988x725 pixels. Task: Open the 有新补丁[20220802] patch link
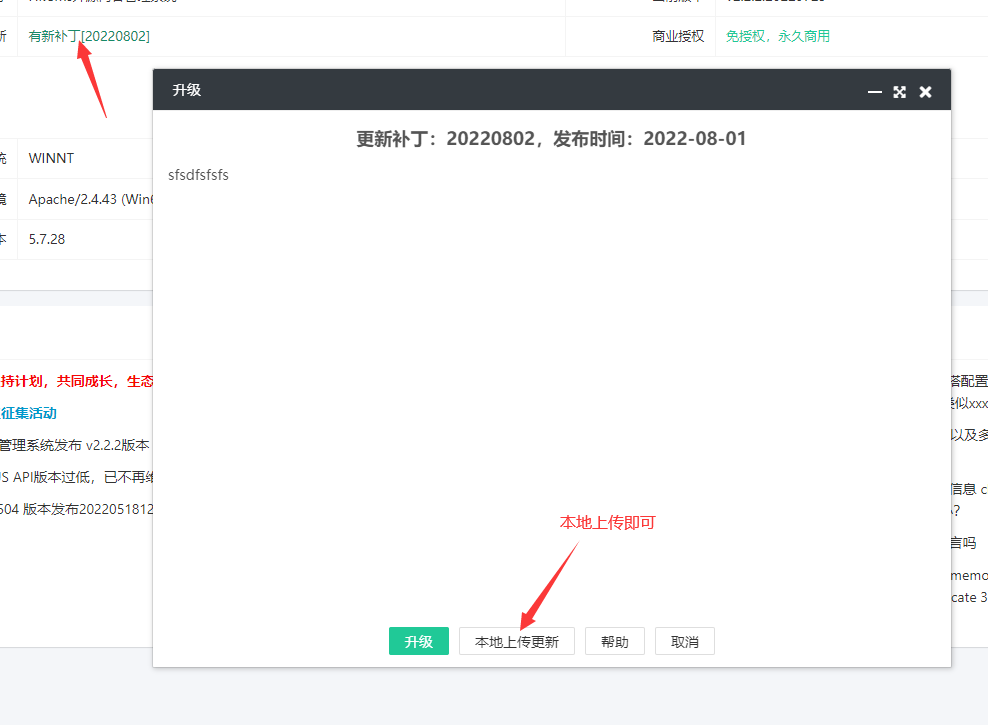[89, 36]
